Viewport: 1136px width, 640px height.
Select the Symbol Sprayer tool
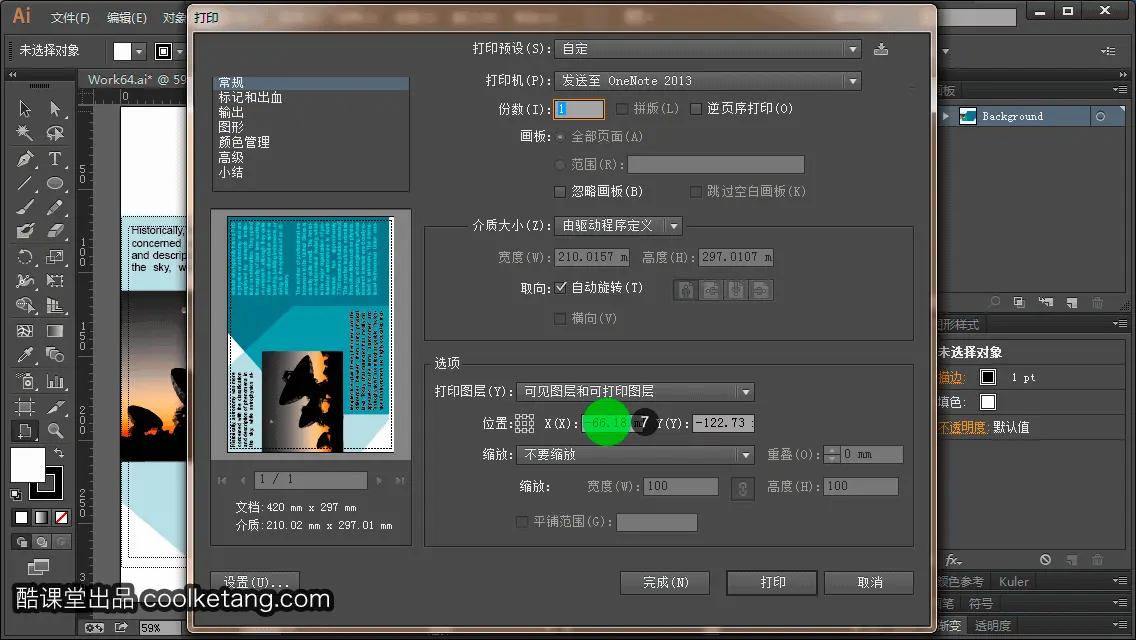(x=25, y=381)
